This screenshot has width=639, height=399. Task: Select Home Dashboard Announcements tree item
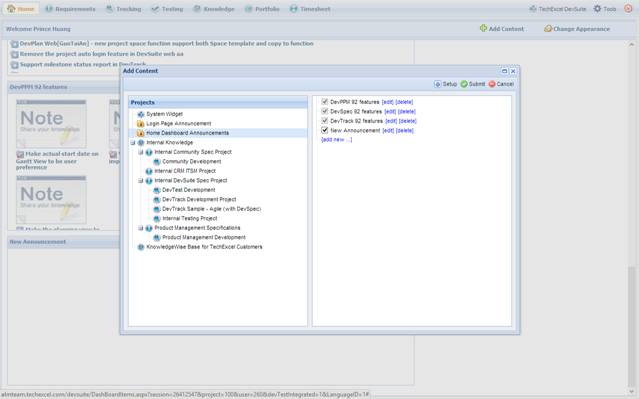(x=187, y=133)
